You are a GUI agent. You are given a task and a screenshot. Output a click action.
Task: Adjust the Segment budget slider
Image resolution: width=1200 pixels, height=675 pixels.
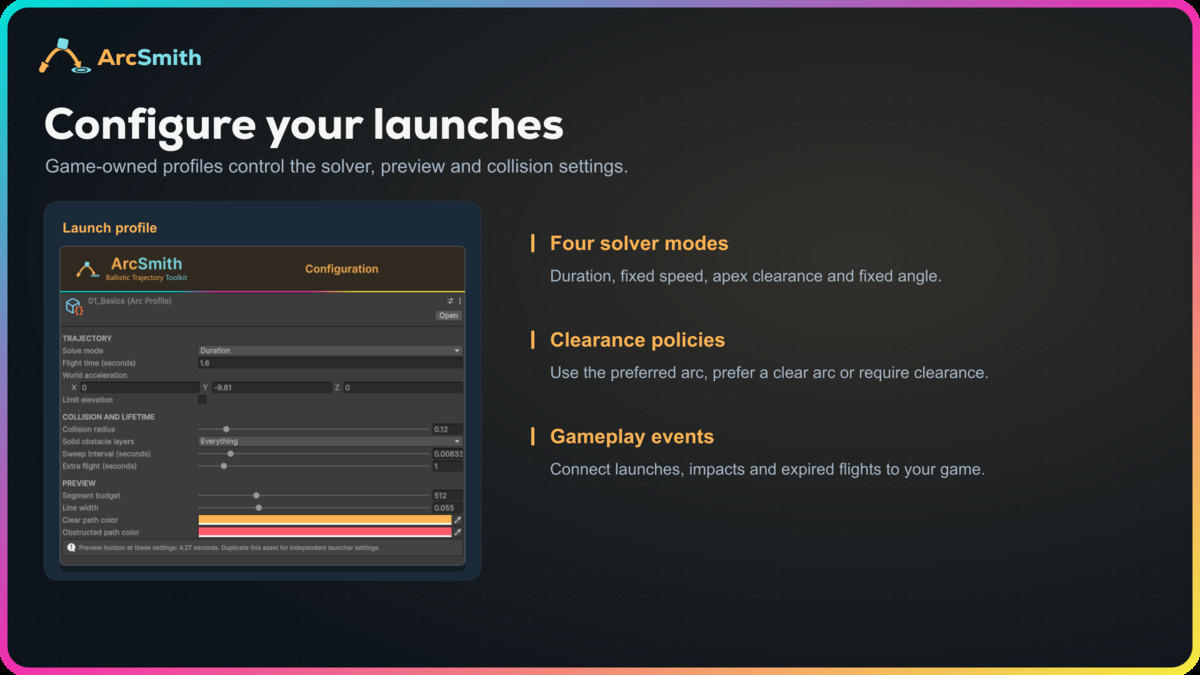[x=313, y=495]
